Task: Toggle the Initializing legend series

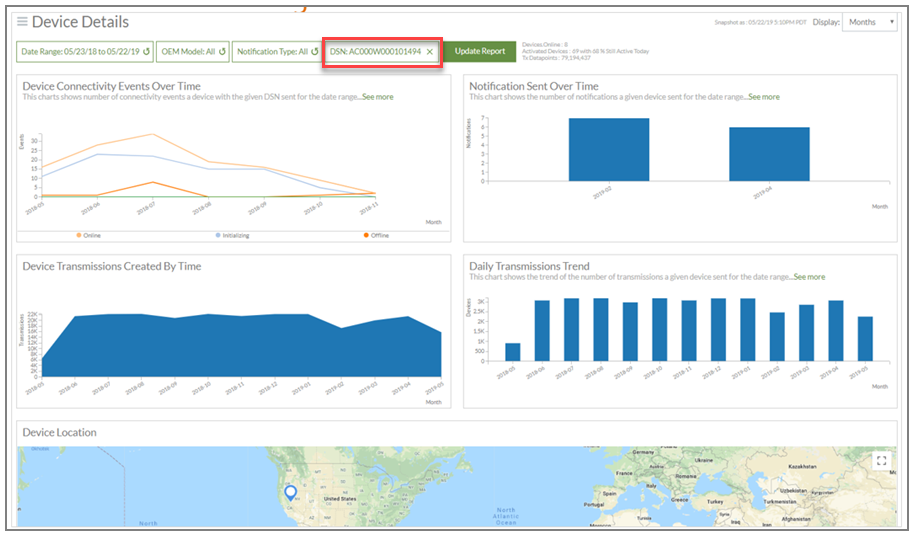Action: pyautogui.click(x=232, y=235)
